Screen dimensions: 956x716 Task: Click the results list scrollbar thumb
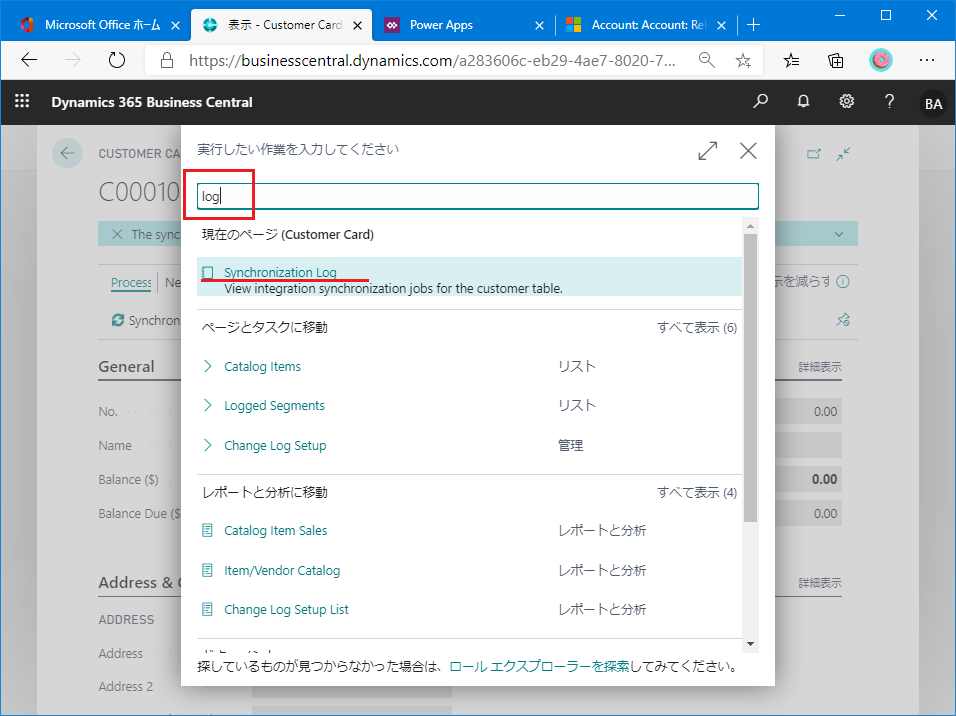[751, 378]
